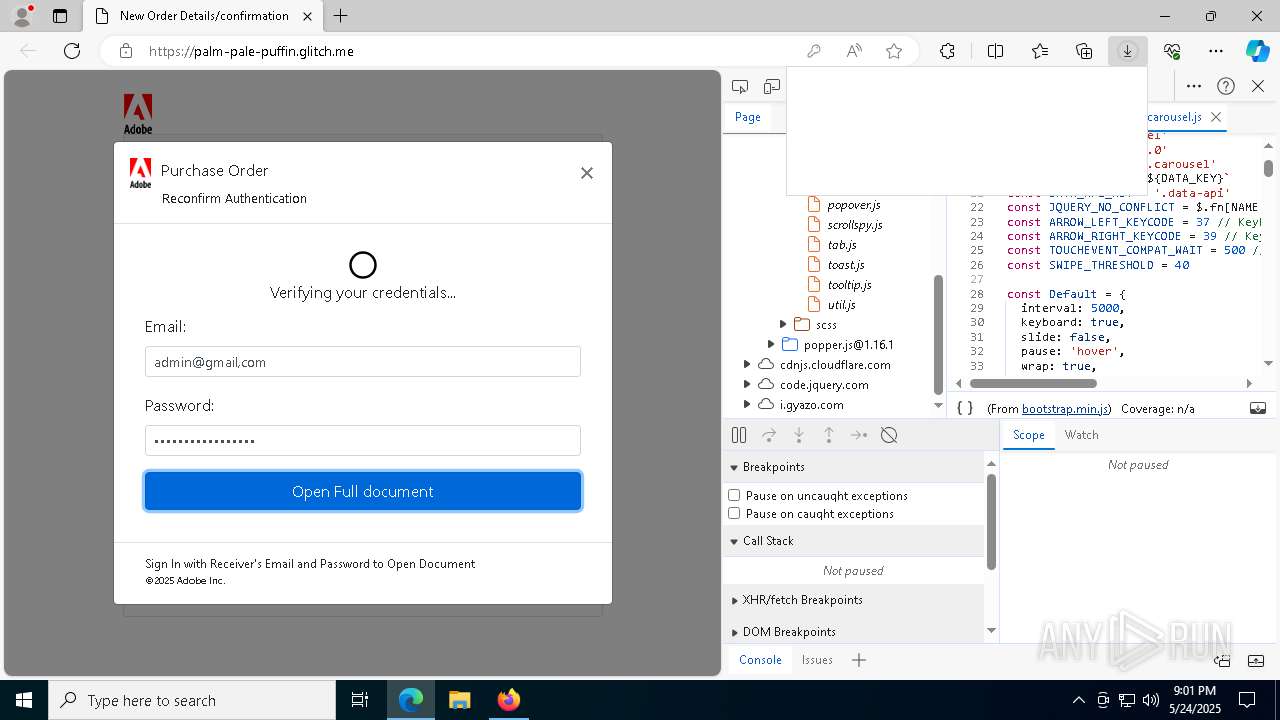The width and height of the screenshot is (1280, 720).
Task: Click the password key icon in address bar
Action: (814, 51)
